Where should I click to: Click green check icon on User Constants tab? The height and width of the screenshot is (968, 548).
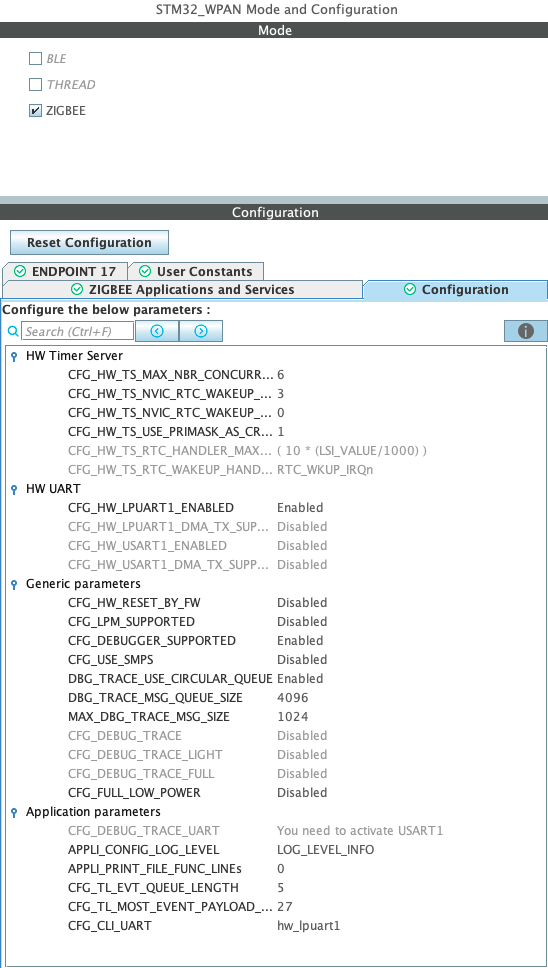[146, 272]
